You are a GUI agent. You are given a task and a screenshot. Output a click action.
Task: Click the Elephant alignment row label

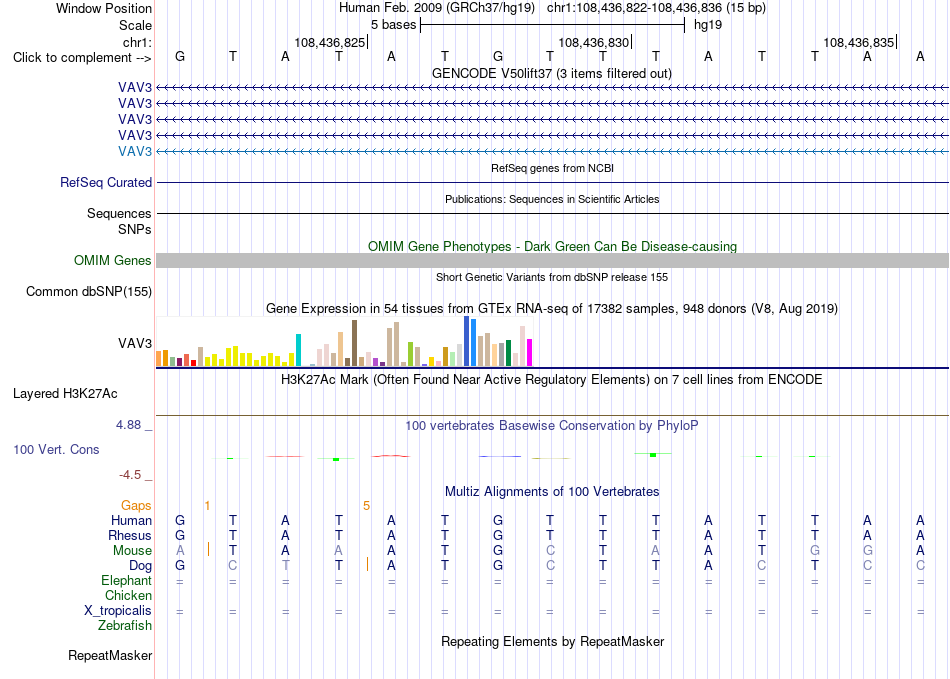pos(126,581)
